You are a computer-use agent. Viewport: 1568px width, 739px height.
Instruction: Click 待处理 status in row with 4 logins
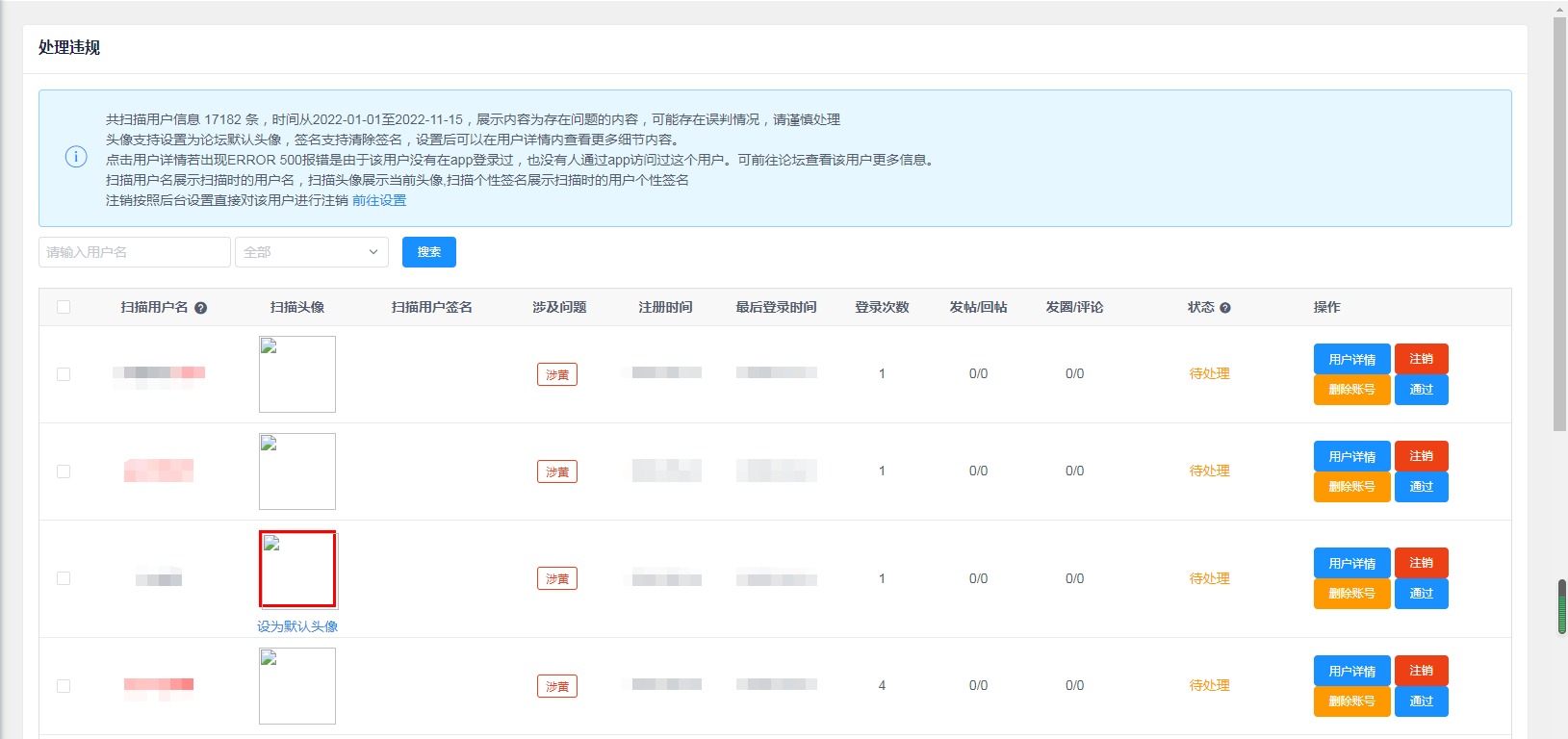1210,685
